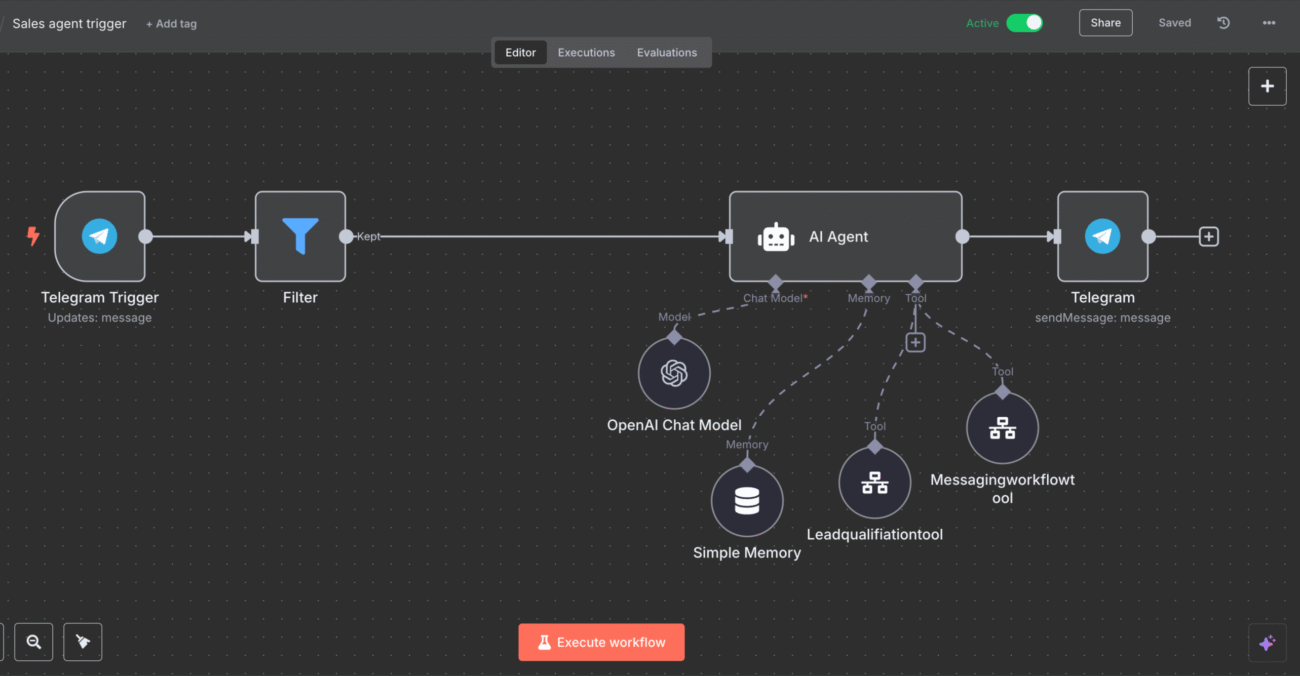Select the Filter node
This screenshot has height=676, width=1300.
click(x=300, y=236)
